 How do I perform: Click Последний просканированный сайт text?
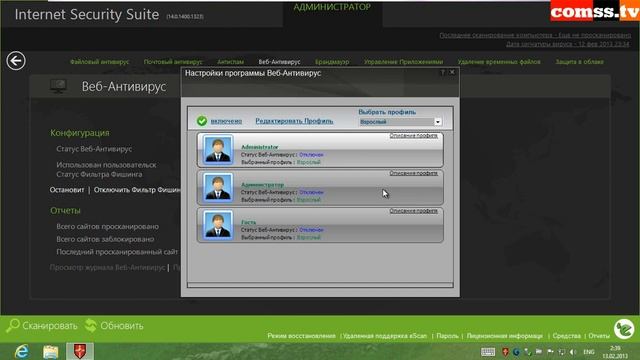(x=117, y=252)
